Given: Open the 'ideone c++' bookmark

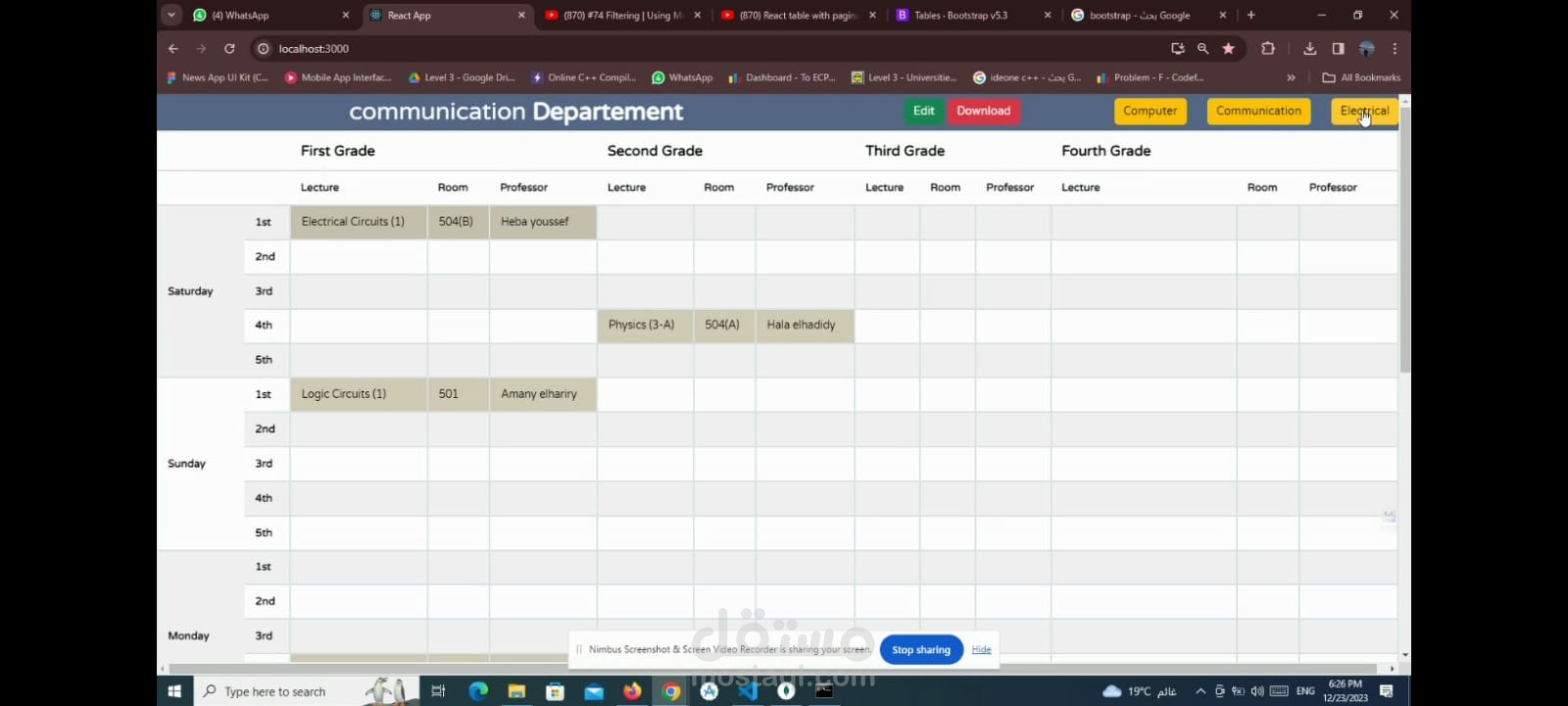Looking at the screenshot, I should pyautogui.click(x=1027, y=77).
